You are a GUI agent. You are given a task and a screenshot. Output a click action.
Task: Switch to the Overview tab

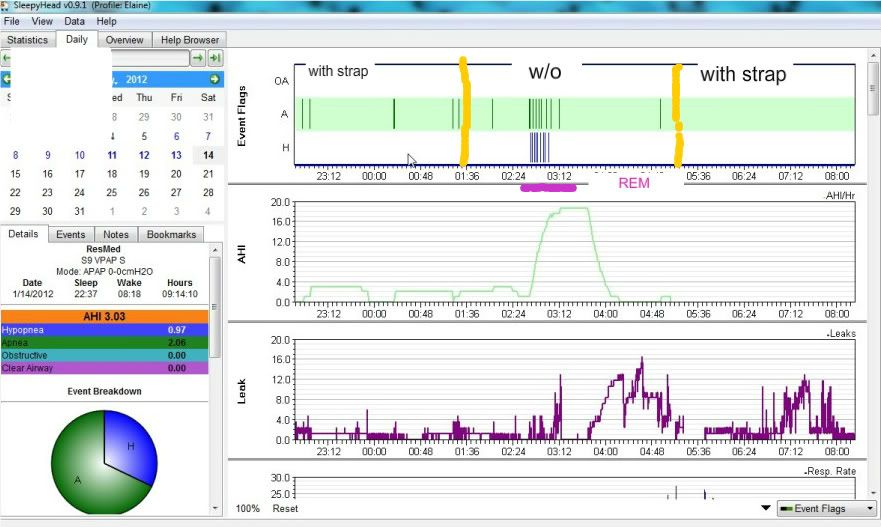click(x=125, y=40)
